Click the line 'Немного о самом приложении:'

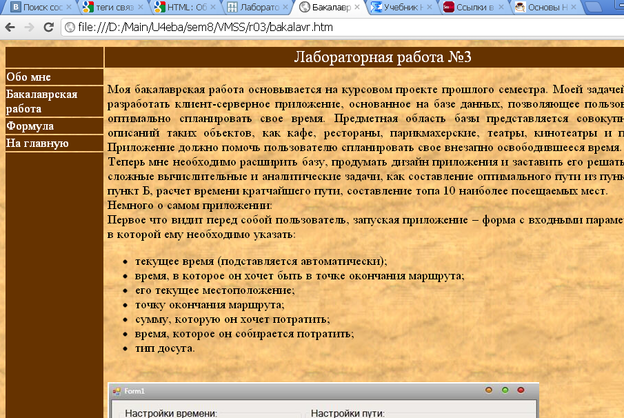190,205
